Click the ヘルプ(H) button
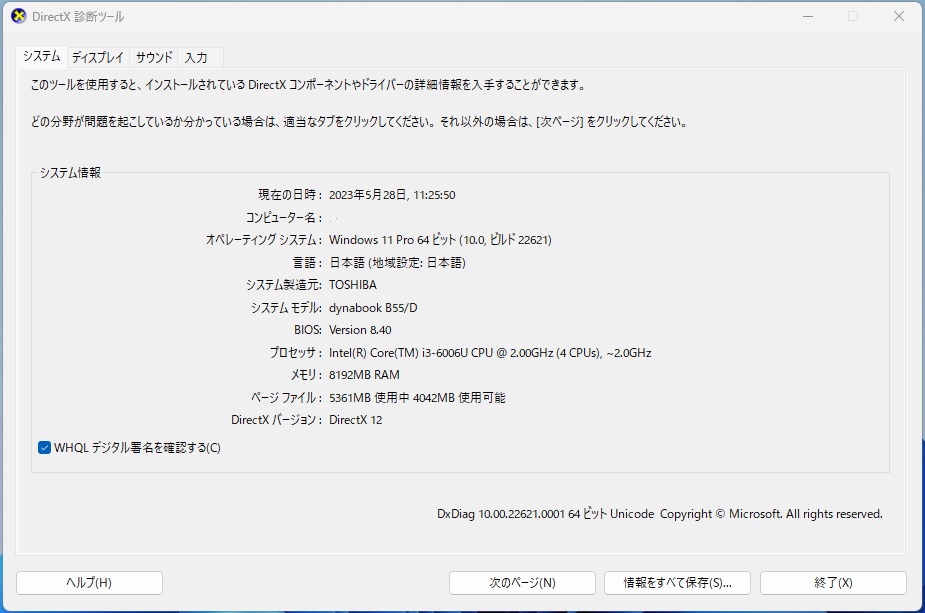The height and width of the screenshot is (613, 925). coord(89,583)
